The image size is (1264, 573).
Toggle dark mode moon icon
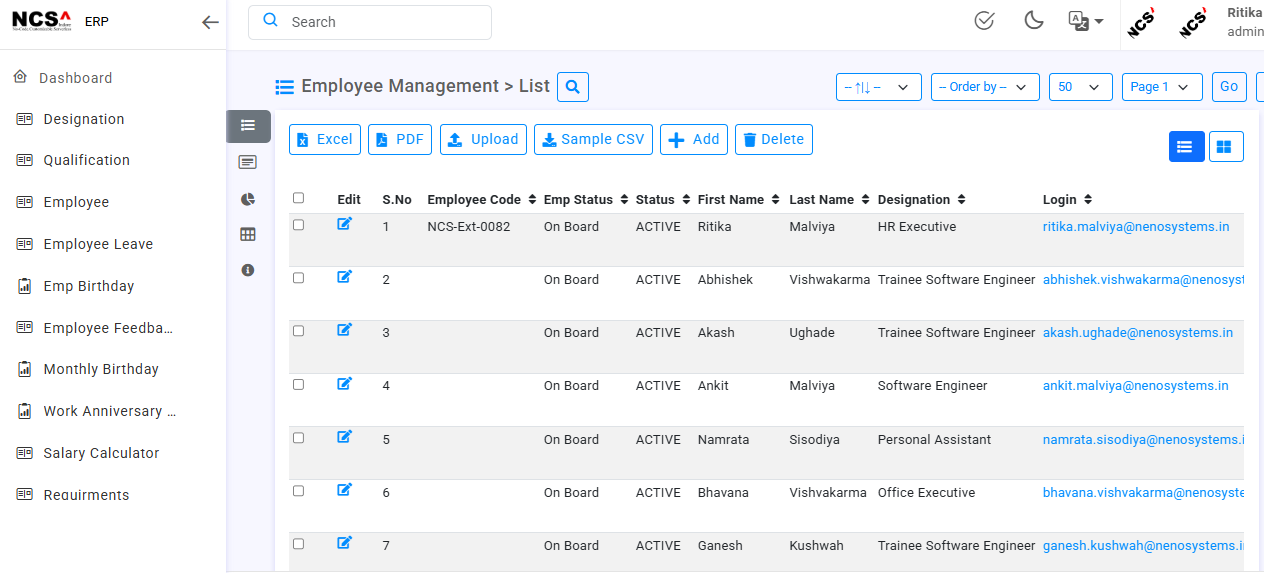1034,21
